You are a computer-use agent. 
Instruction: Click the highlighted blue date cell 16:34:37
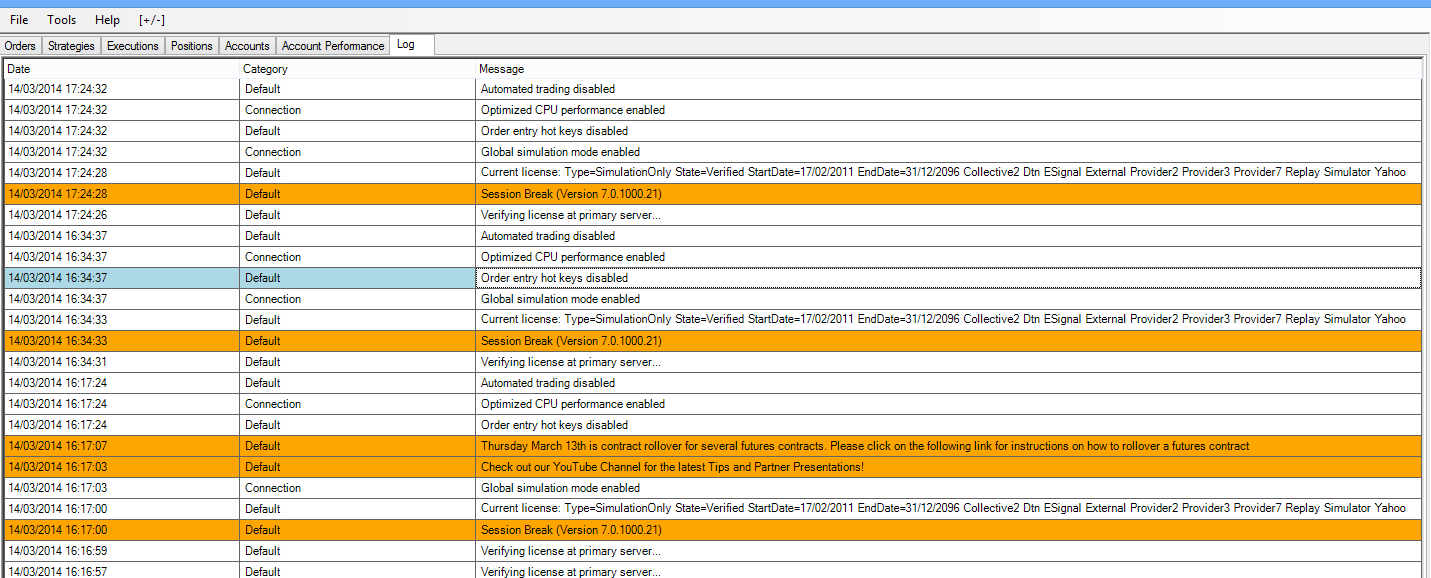pyautogui.click(x=122, y=278)
